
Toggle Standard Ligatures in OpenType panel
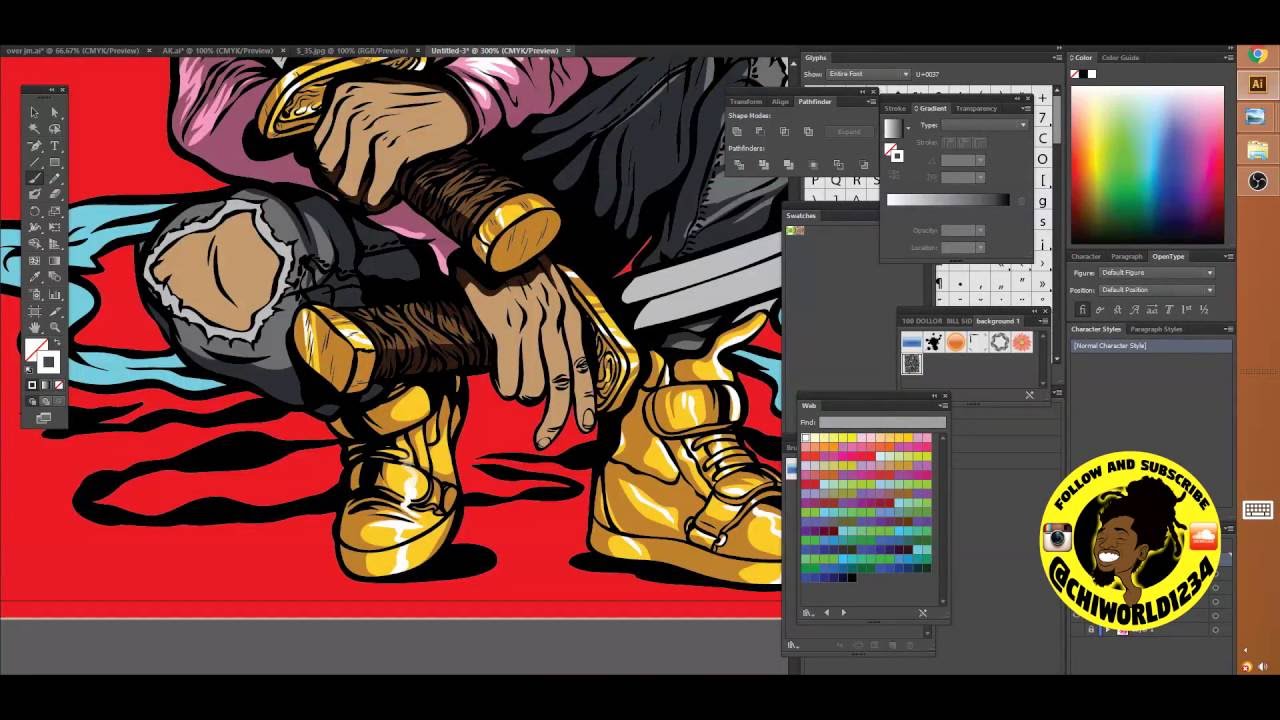(1082, 310)
